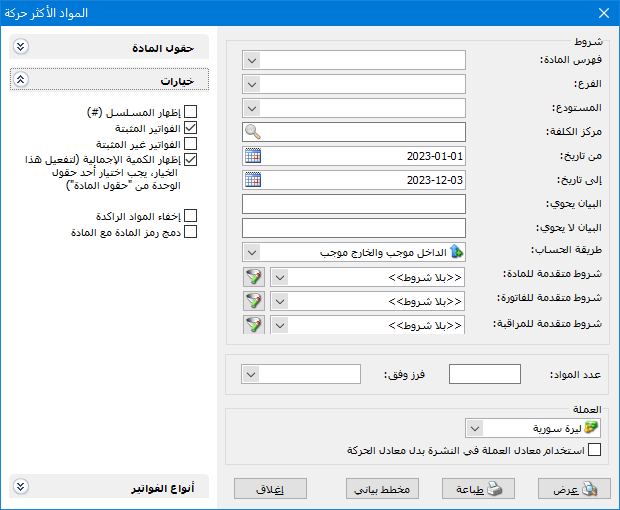Toggle إظهار الكمية الإجمالية checkbox
The image size is (620, 510).
pos(191,160)
